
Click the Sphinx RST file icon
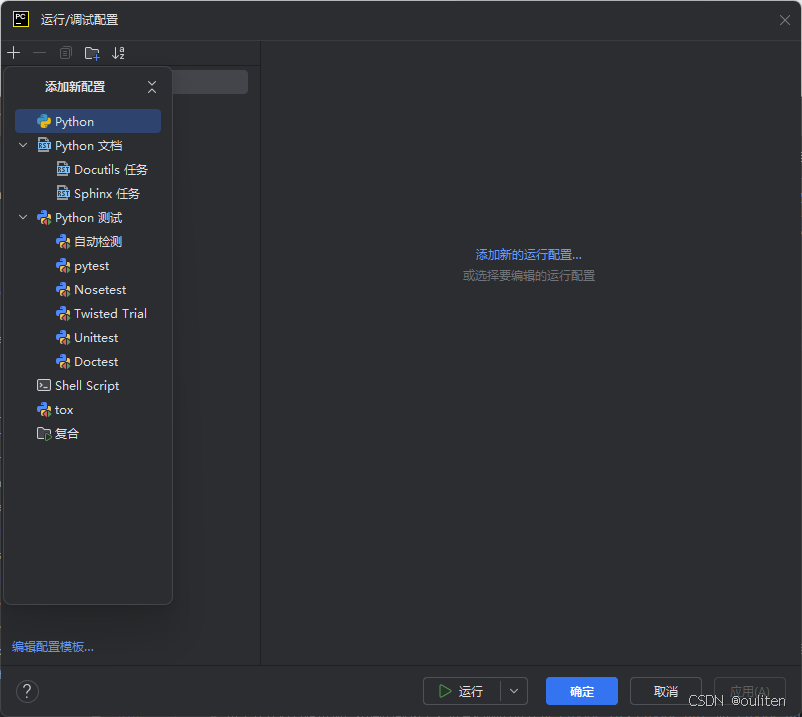pyautogui.click(x=63, y=193)
